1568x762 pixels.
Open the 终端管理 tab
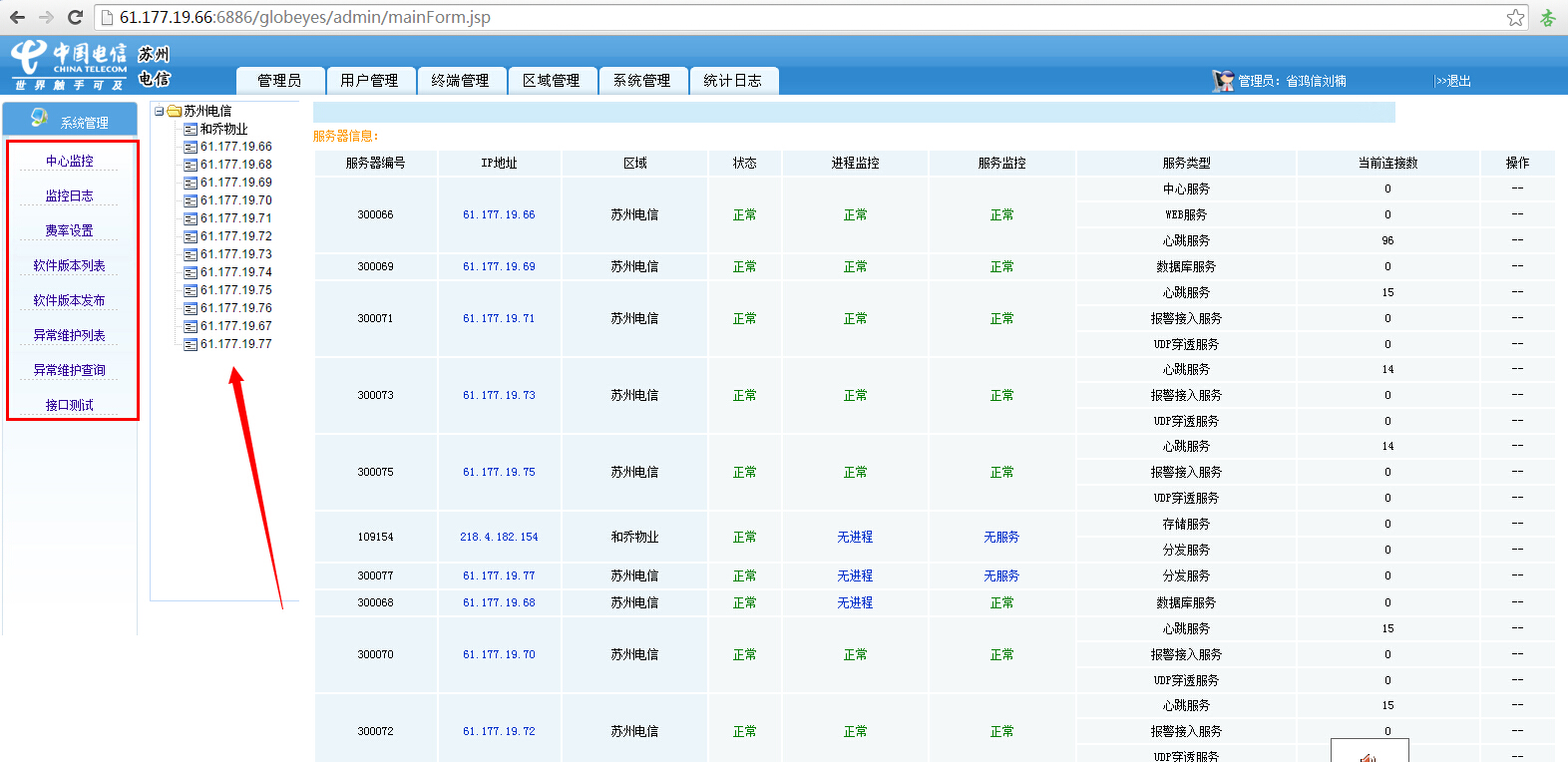click(x=461, y=81)
